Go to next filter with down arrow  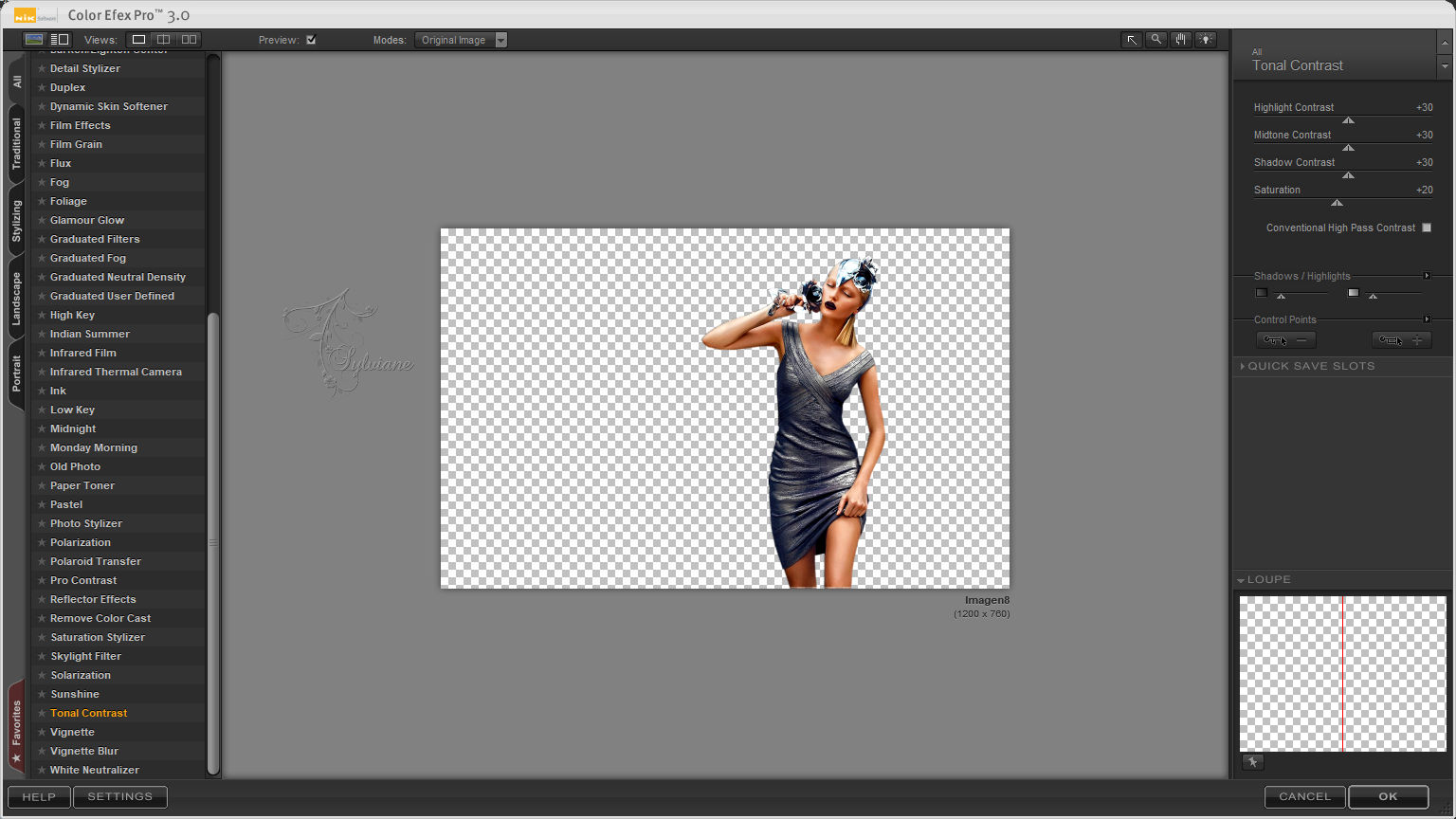pos(1445,67)
